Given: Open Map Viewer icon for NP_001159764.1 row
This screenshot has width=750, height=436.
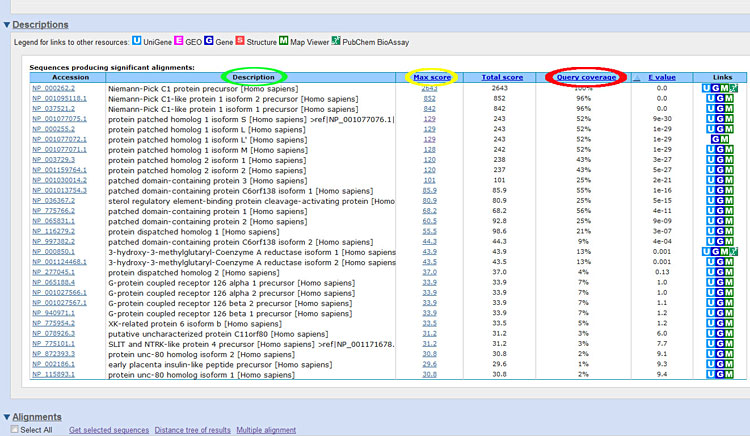Looking at the screenshot, I should coord(729,170).
